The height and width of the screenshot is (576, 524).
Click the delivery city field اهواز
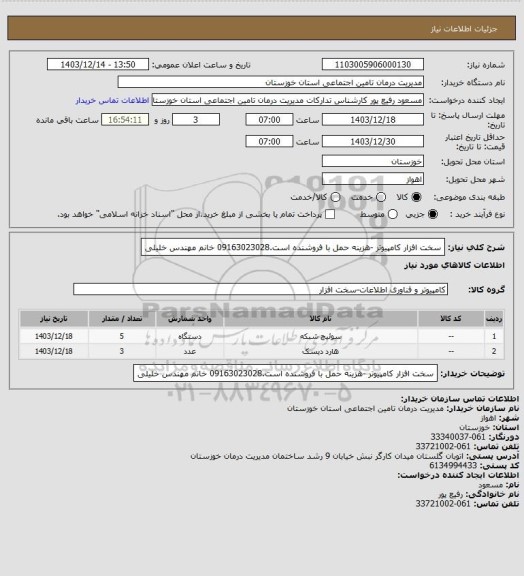pyautogui.click(x=373, y=179)
